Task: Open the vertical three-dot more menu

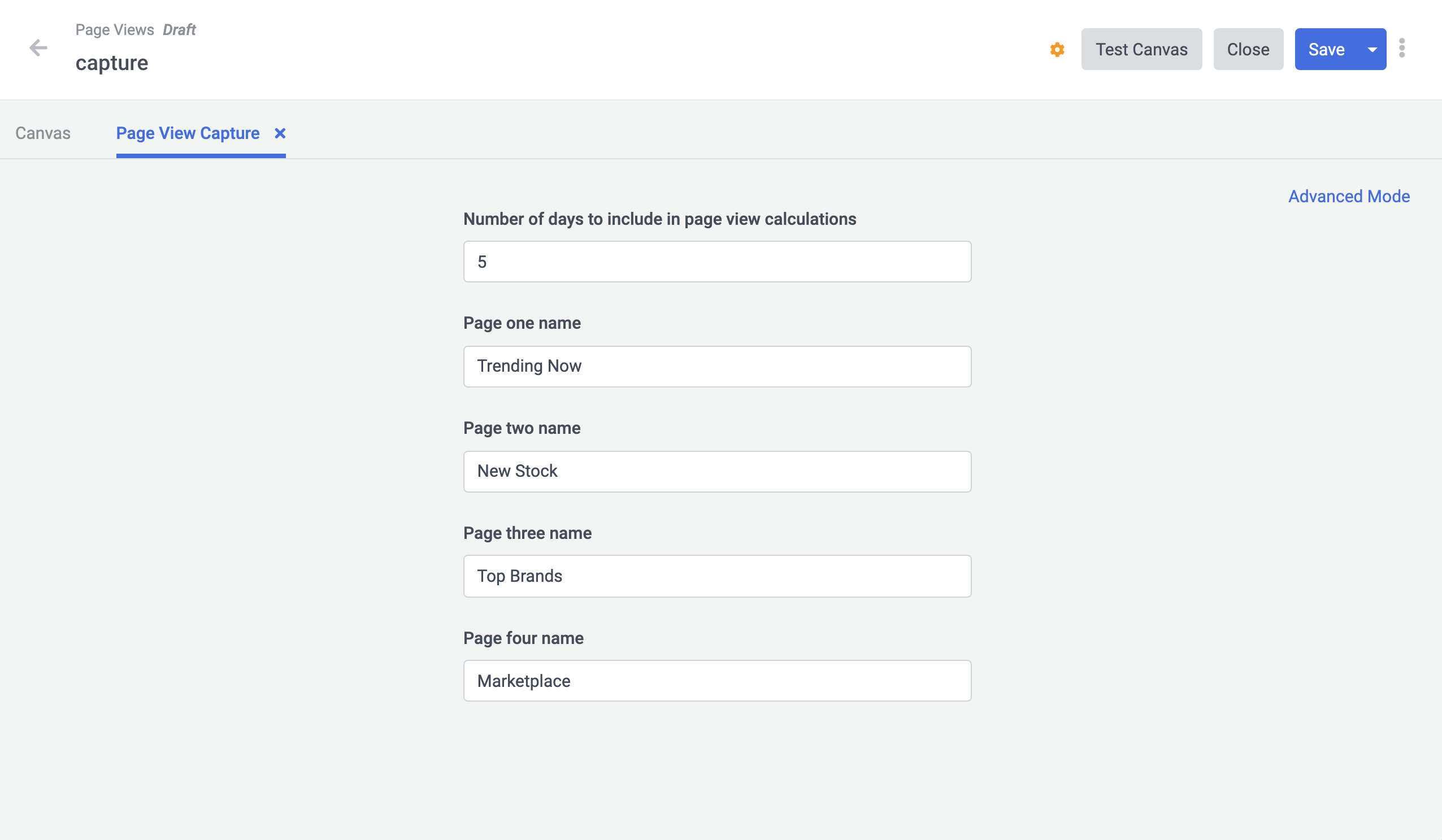Action: [1401, 49]
